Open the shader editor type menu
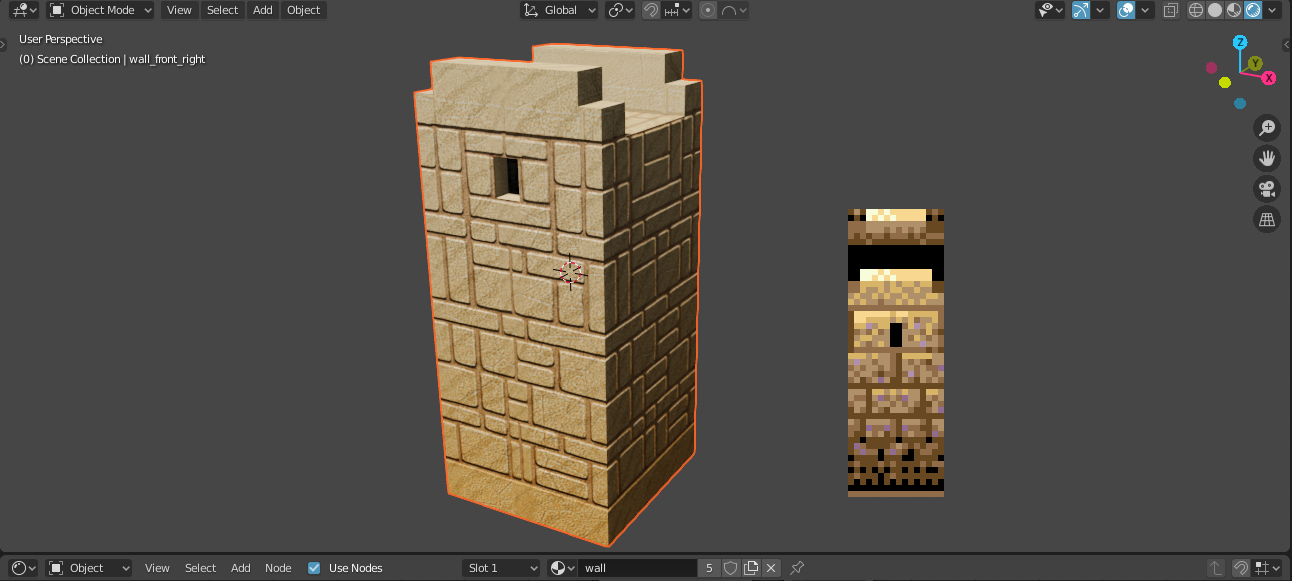The image size is (1292, 581). 24,568
